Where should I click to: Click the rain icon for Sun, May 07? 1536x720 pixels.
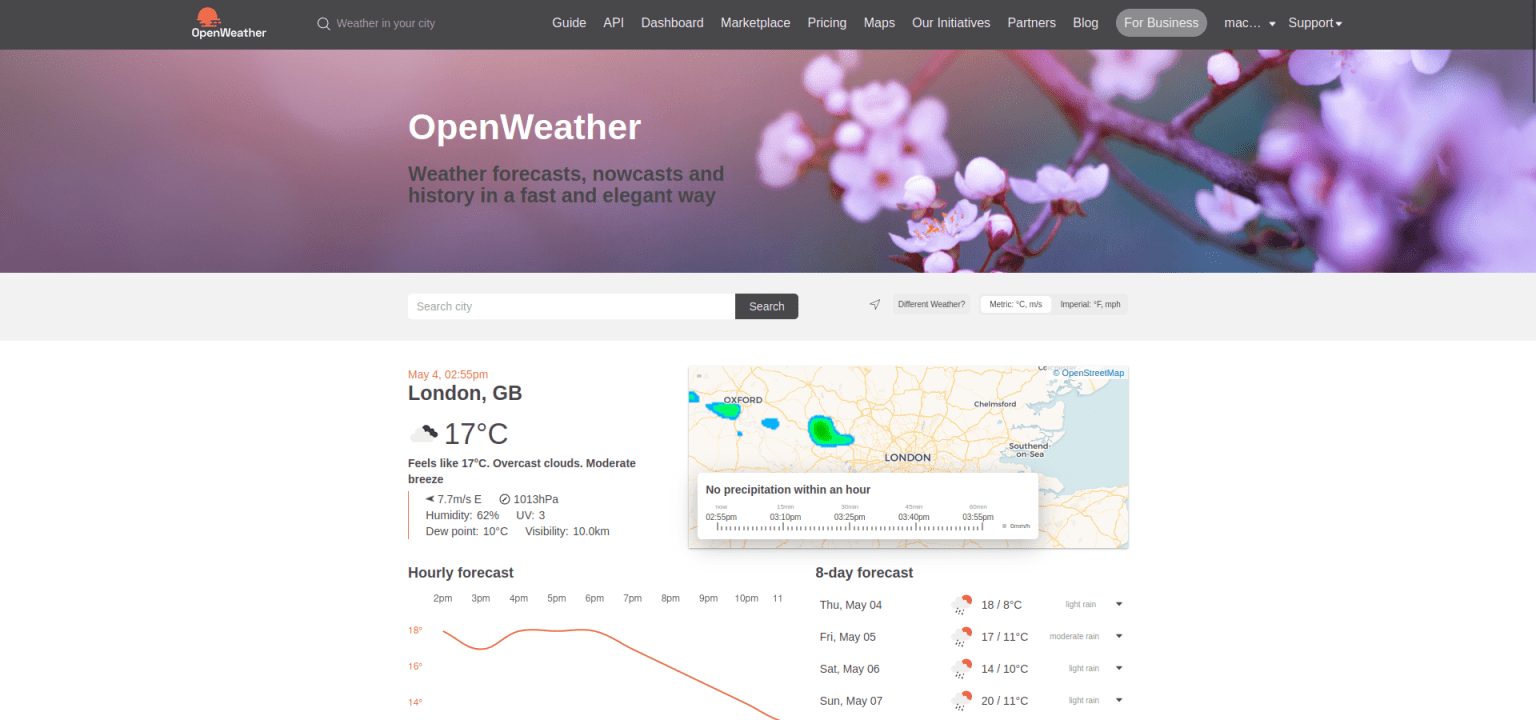click(x=961, y=700)
